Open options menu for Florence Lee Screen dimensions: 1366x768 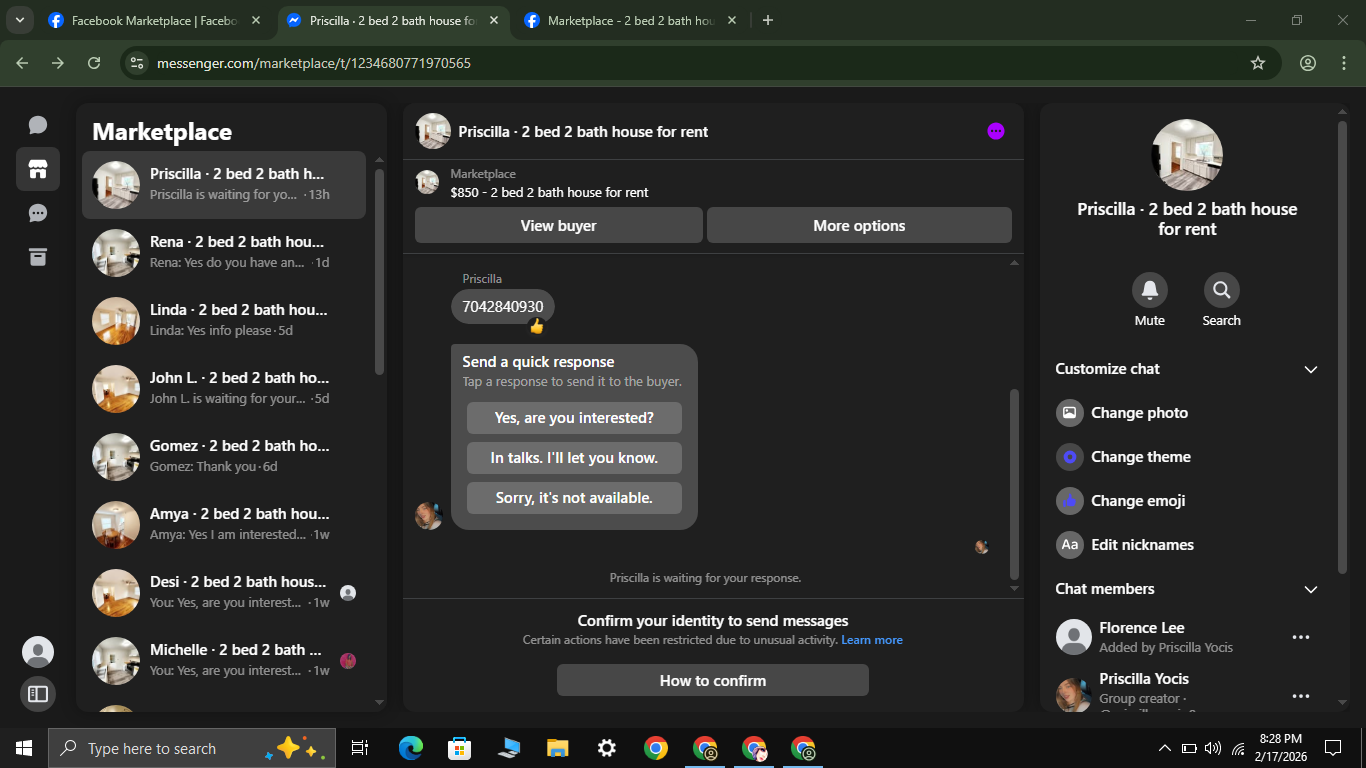[x=1300, y=637]
